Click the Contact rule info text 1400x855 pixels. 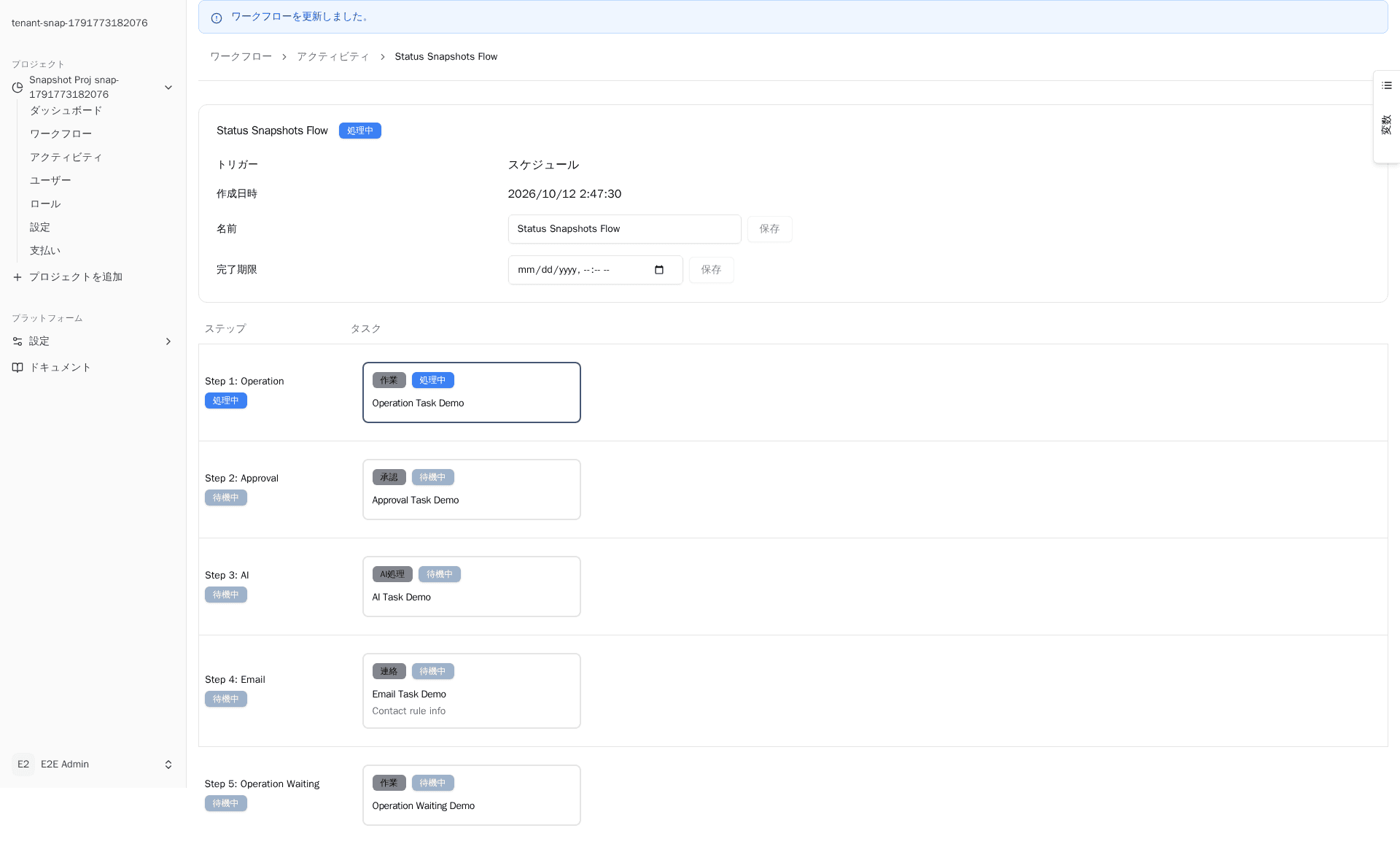pyautogui.click(x=409, y=711)
